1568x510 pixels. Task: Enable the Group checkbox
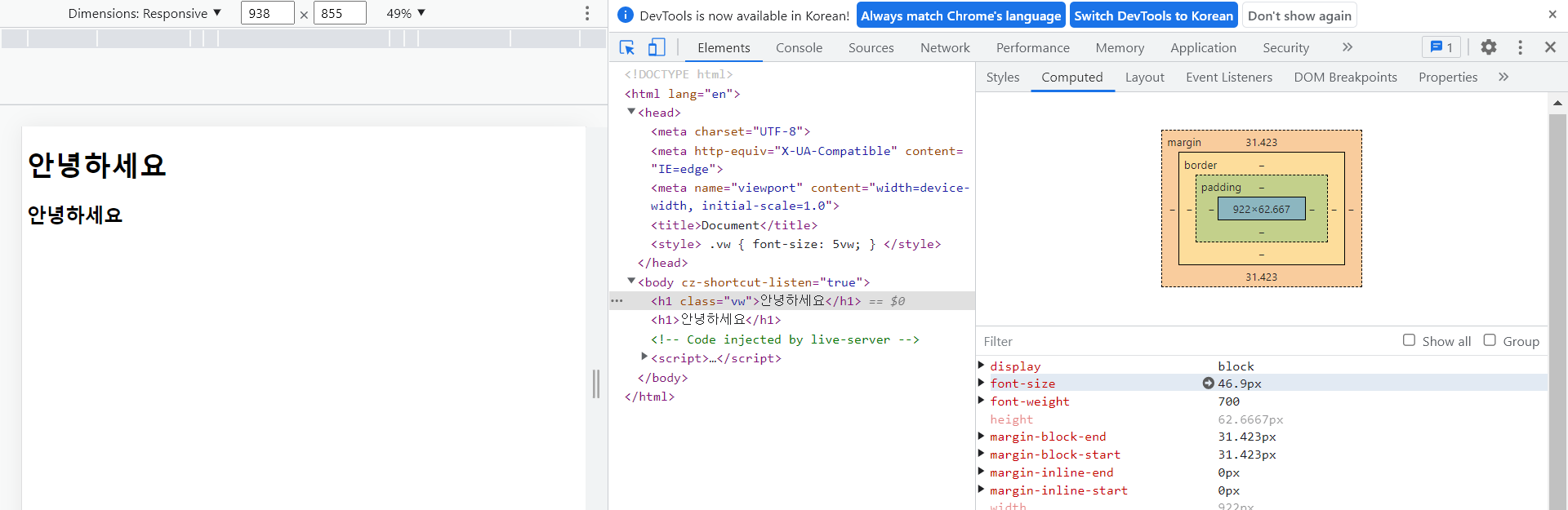[x=1490, y=340]
